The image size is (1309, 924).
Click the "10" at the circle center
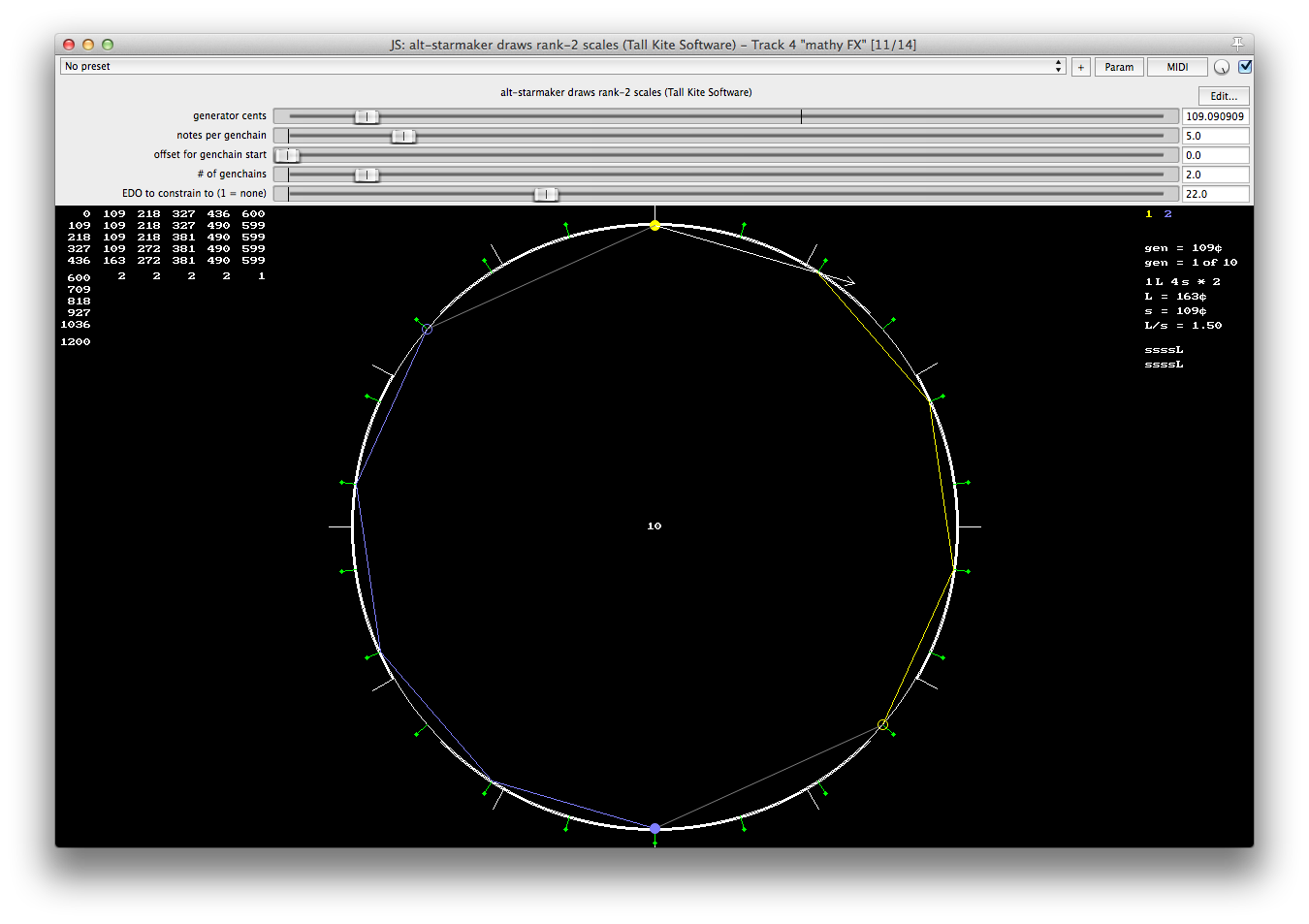click(x=654, y=526)
